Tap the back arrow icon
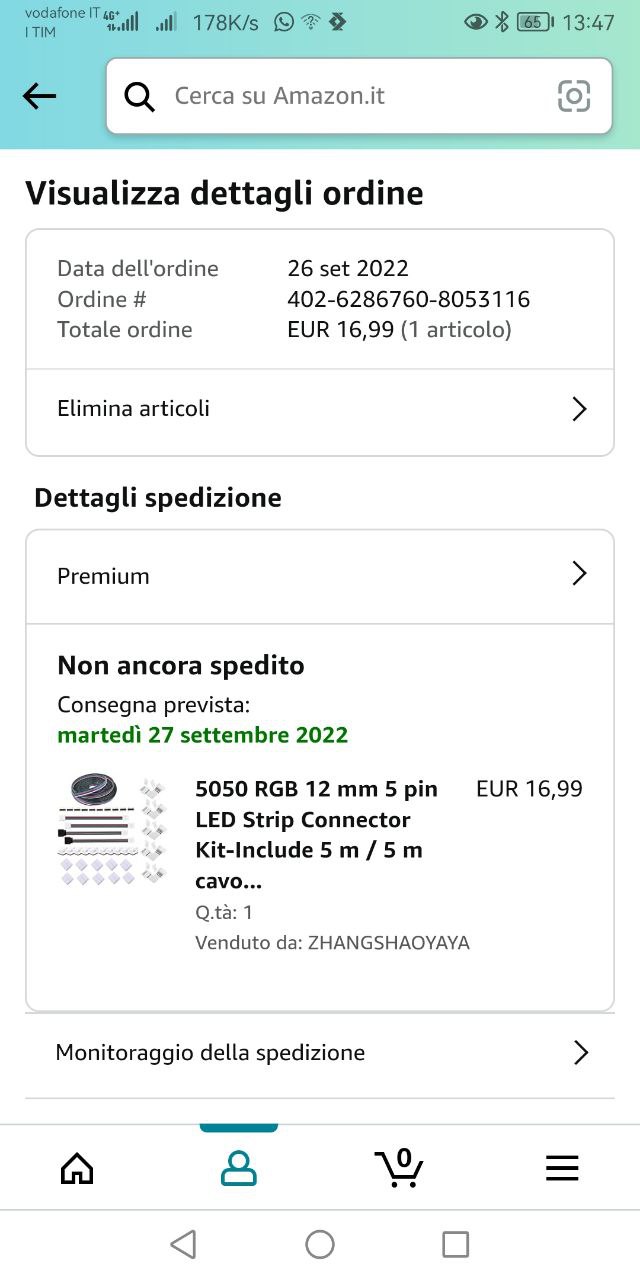The width and height of the screenshot is (640, 1280). tap(40, 96)
